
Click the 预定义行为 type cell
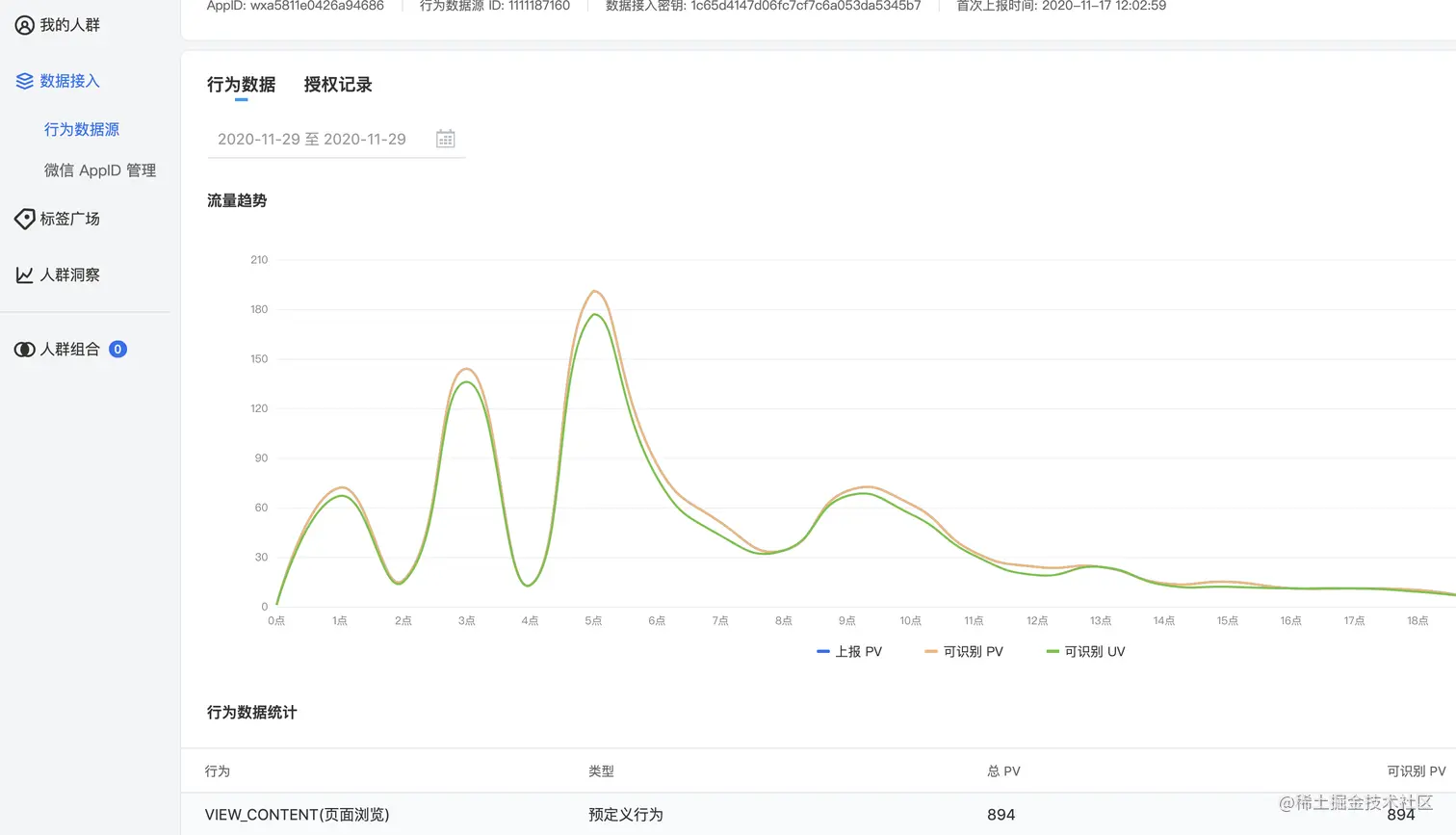pyautogui.click(x=626, y=815)
